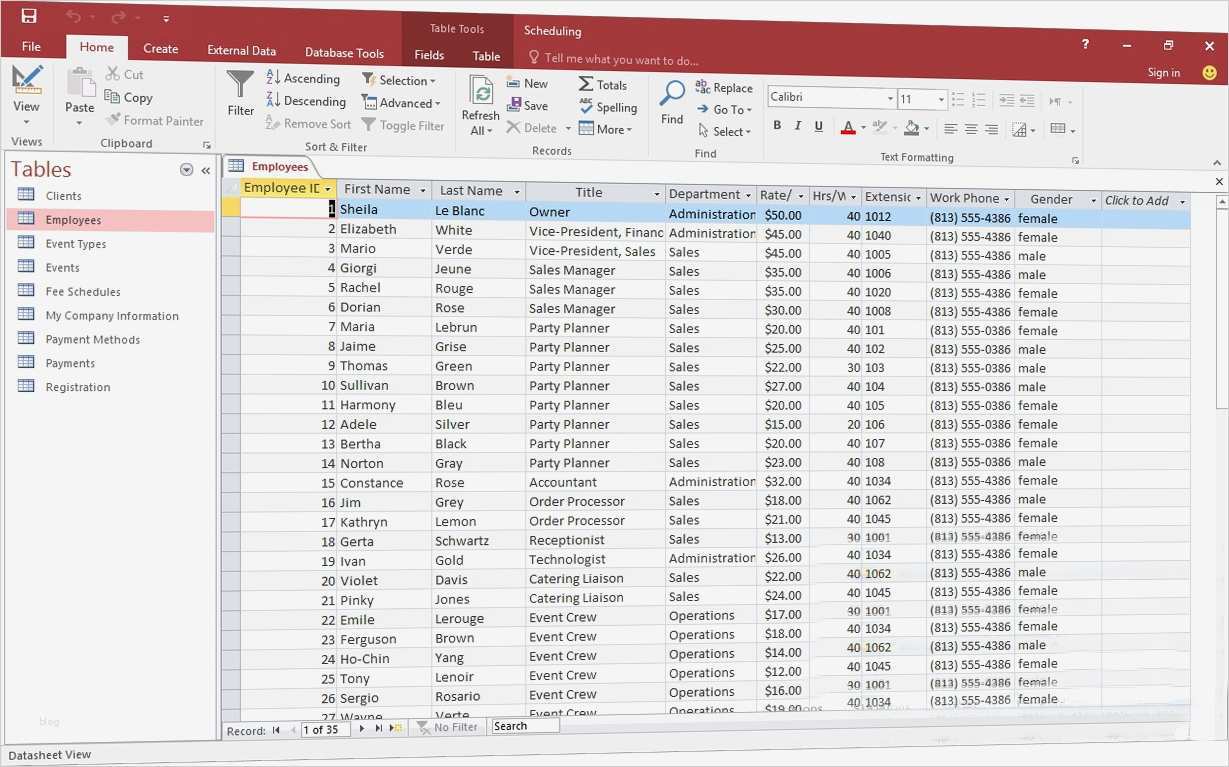Open the File tab

point(31,47)
